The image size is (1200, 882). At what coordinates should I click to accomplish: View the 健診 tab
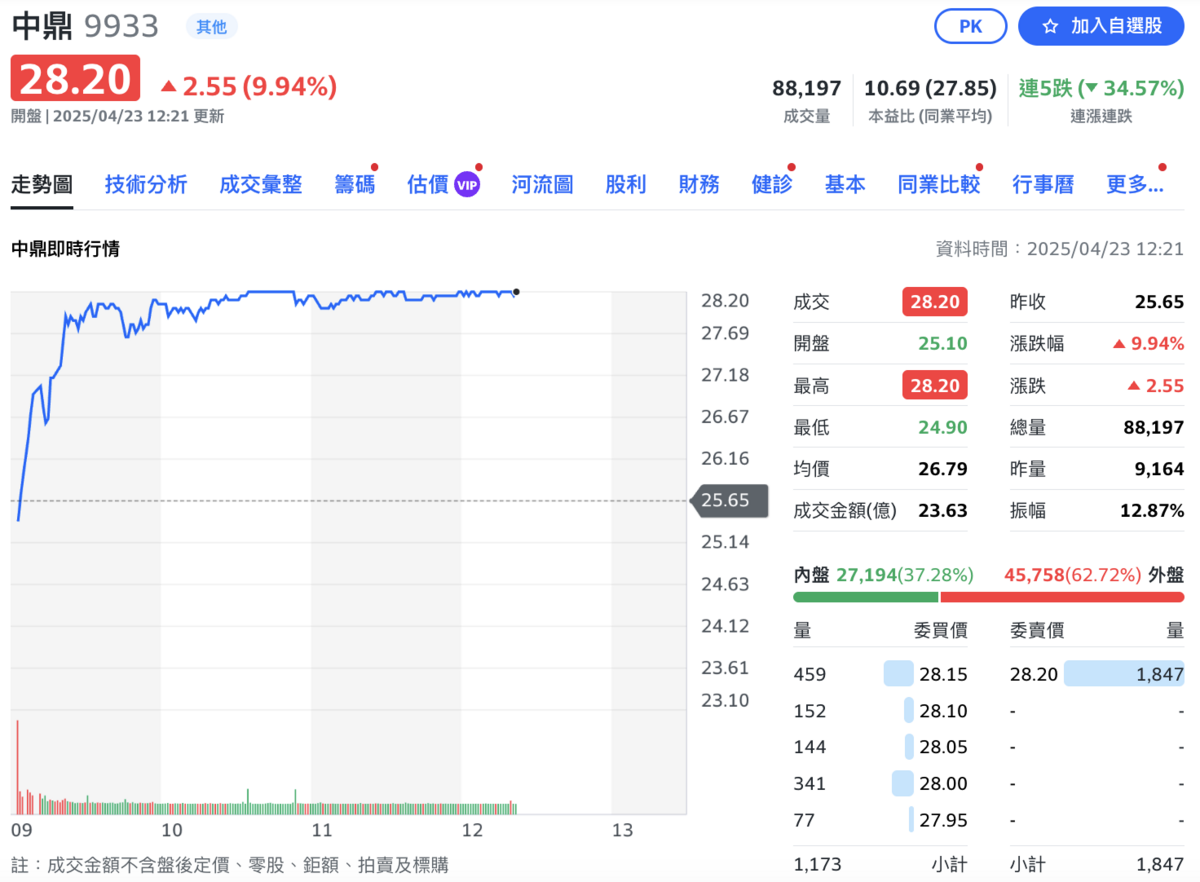[771, 185]
